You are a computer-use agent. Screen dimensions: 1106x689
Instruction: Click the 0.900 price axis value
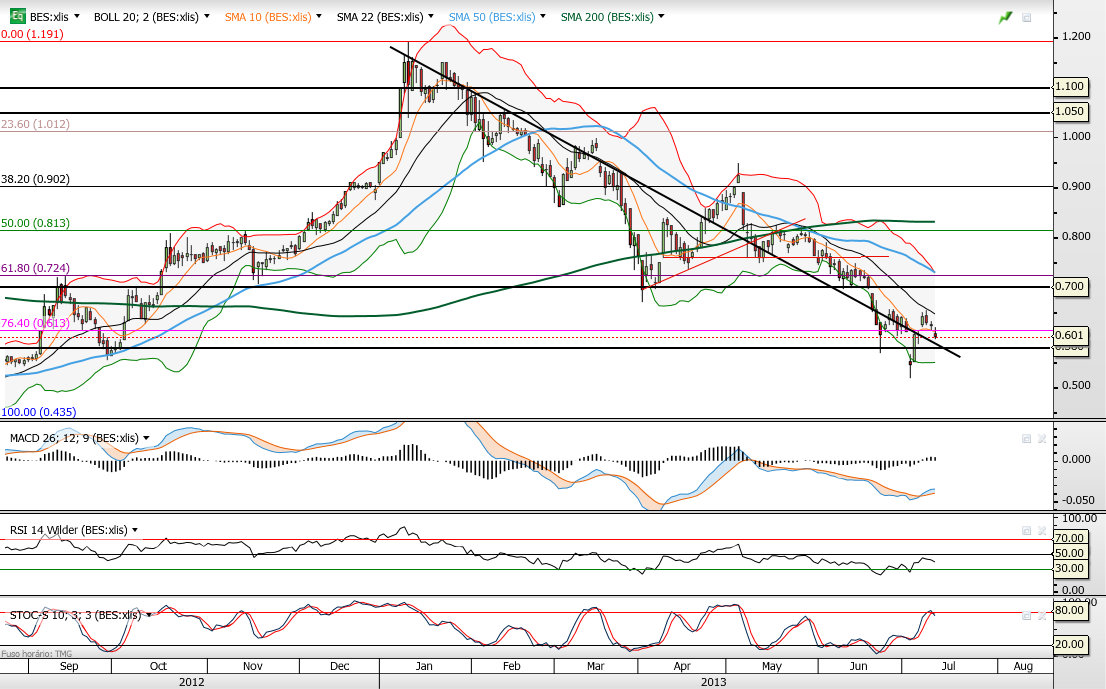[x=1076, y=186]
